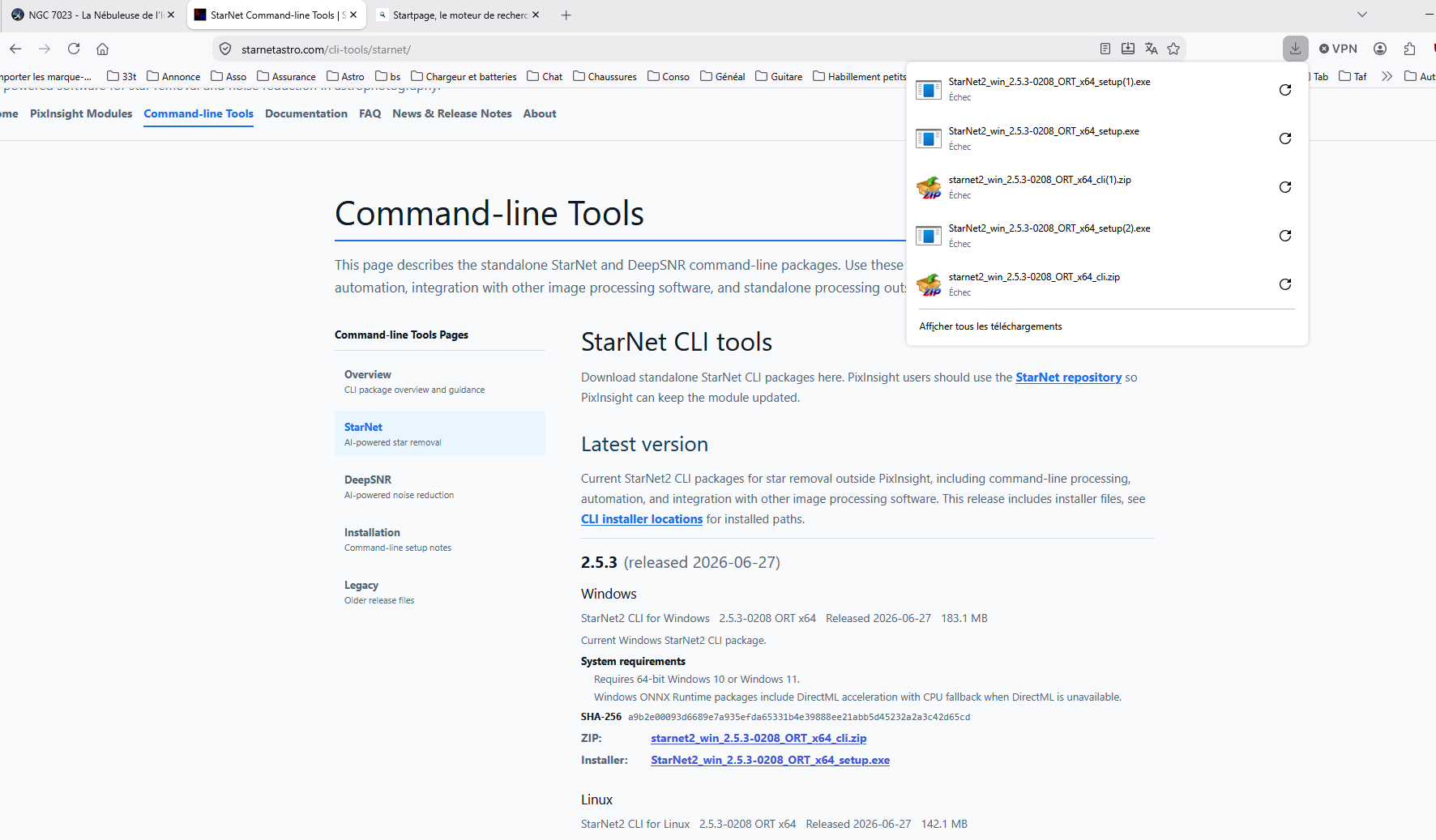Viewport: 1436px width, 840px height.
Task: Open the About menu item
Action: point(540,113)
